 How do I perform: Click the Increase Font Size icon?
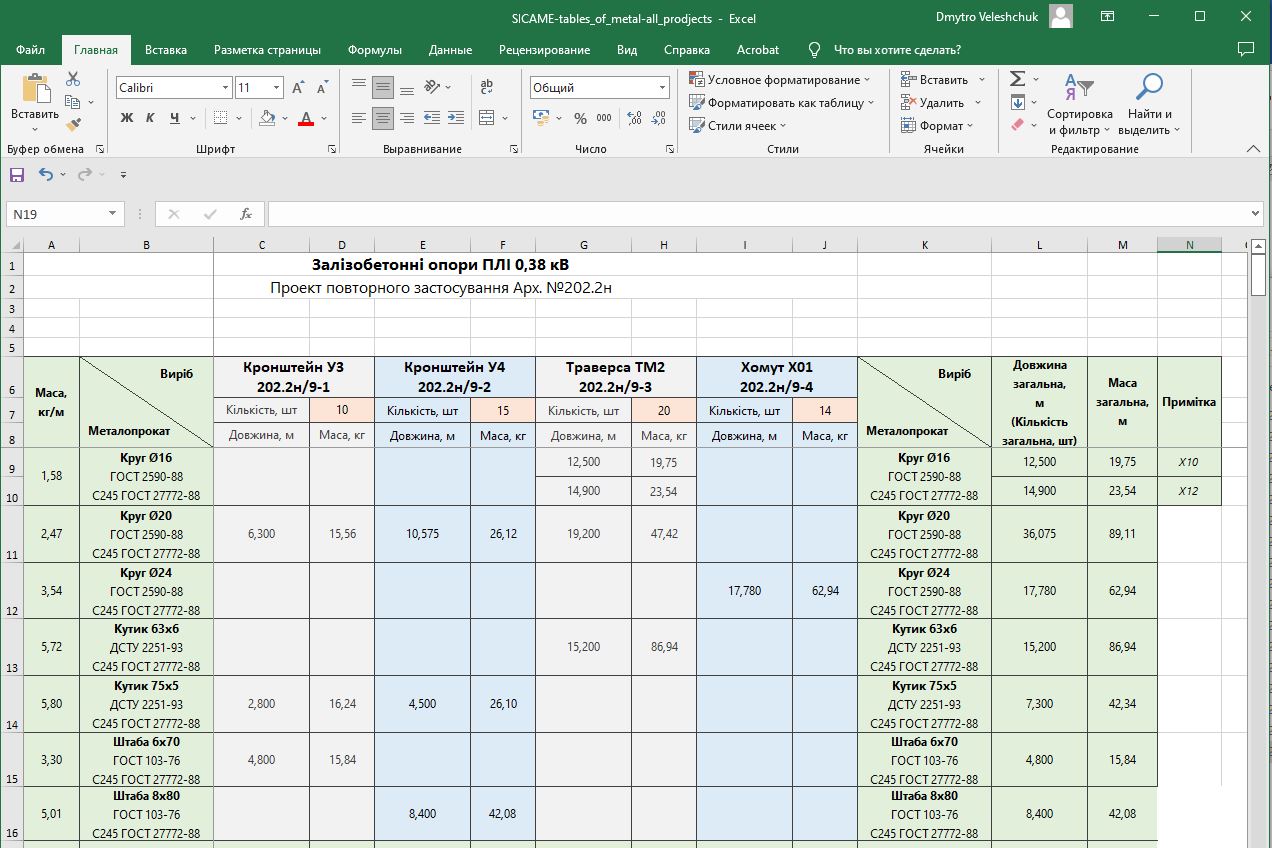click(298, 88)
